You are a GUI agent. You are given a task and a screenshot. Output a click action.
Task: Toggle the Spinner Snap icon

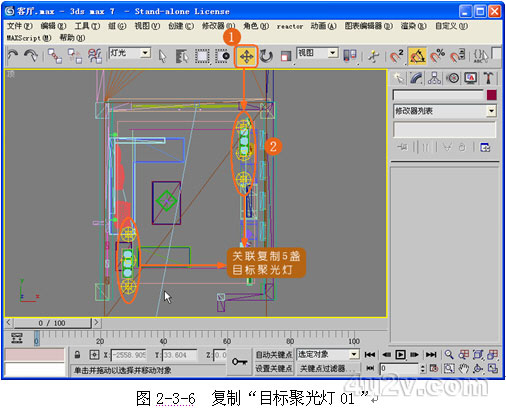click(x=458, y=56)
